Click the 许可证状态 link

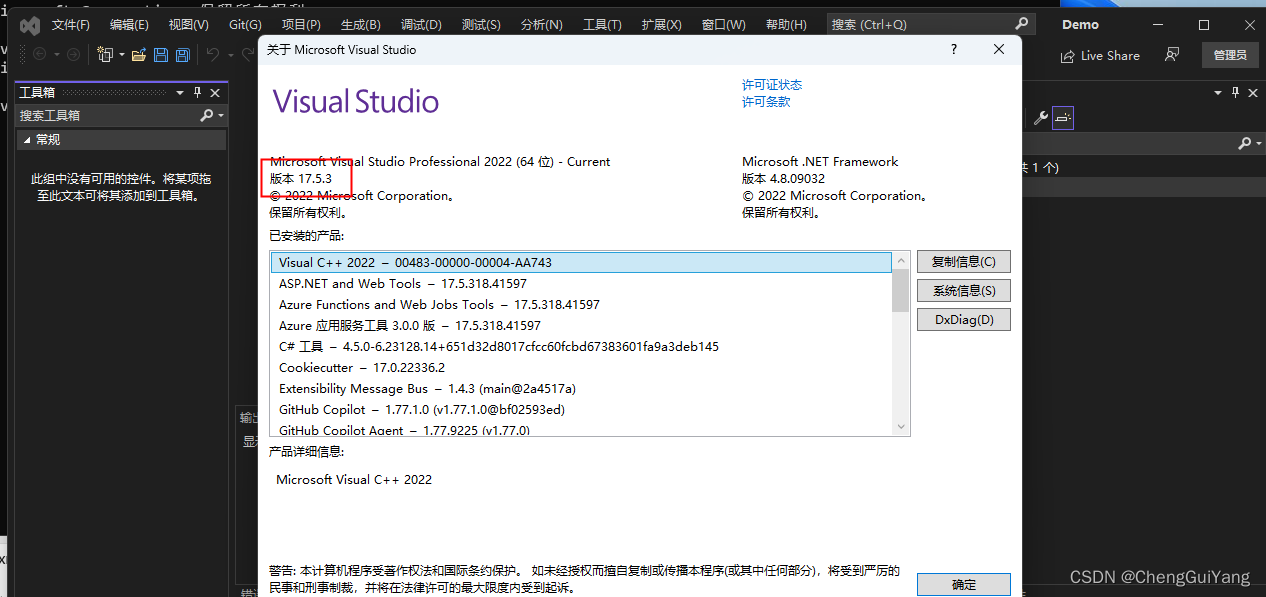[x=772, y=85]
